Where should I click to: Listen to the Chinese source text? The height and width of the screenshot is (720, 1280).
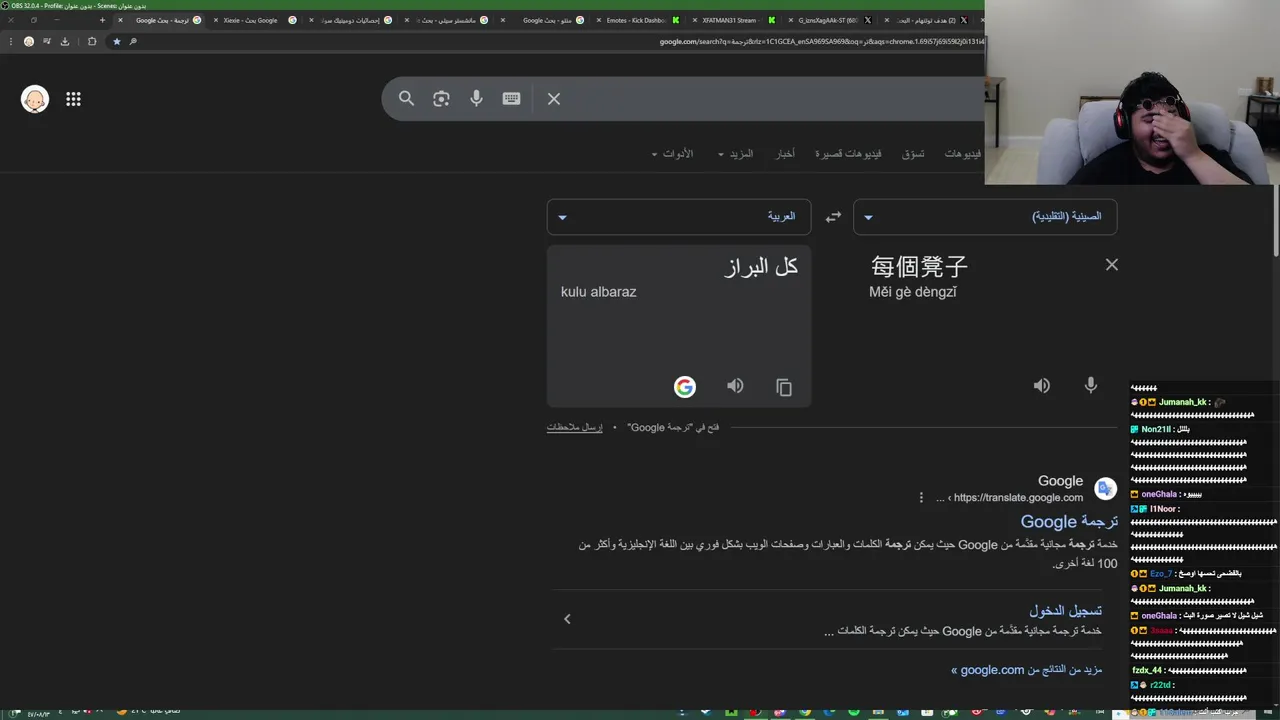pos(1042,386)
